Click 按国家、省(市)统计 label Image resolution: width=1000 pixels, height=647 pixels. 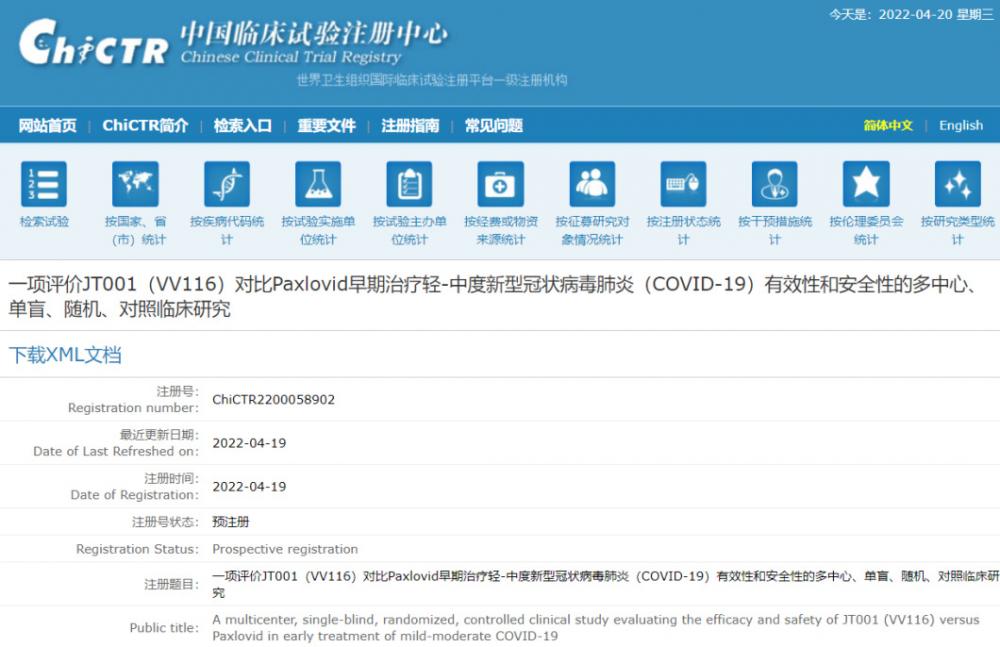click(135, 230)
